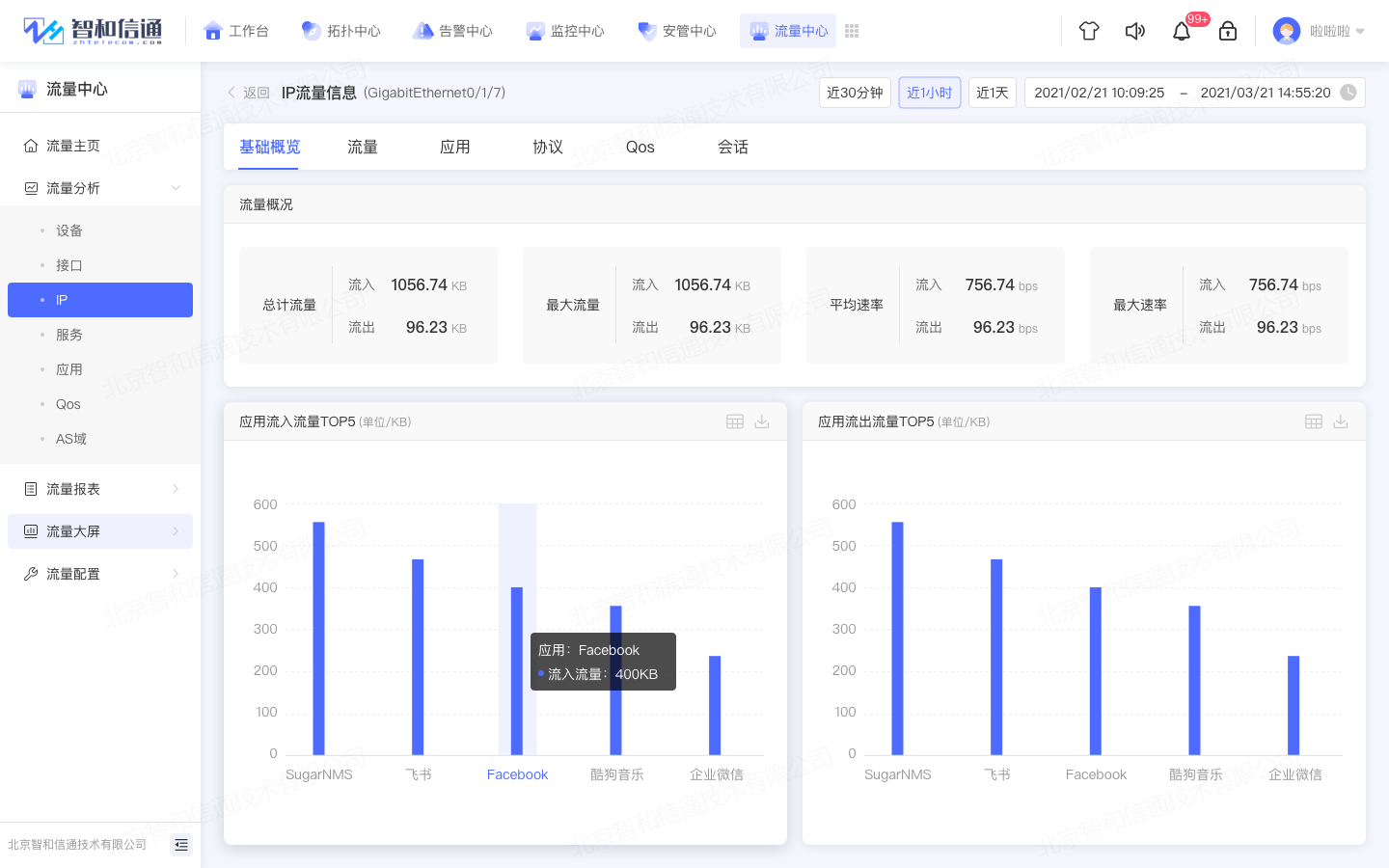Click the 平均速率 流入 value 756.74
Viewport: 1389px width, 868px height.
tap(990, 285)
